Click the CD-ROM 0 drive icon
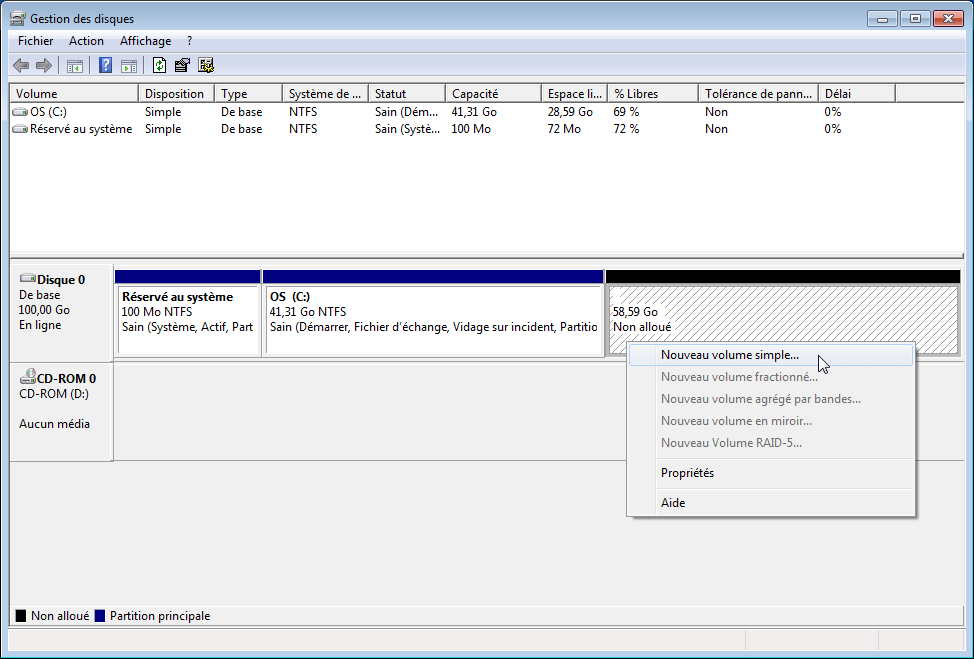The height and width of the screenshot is (659, 974). (x=27, y=376)
